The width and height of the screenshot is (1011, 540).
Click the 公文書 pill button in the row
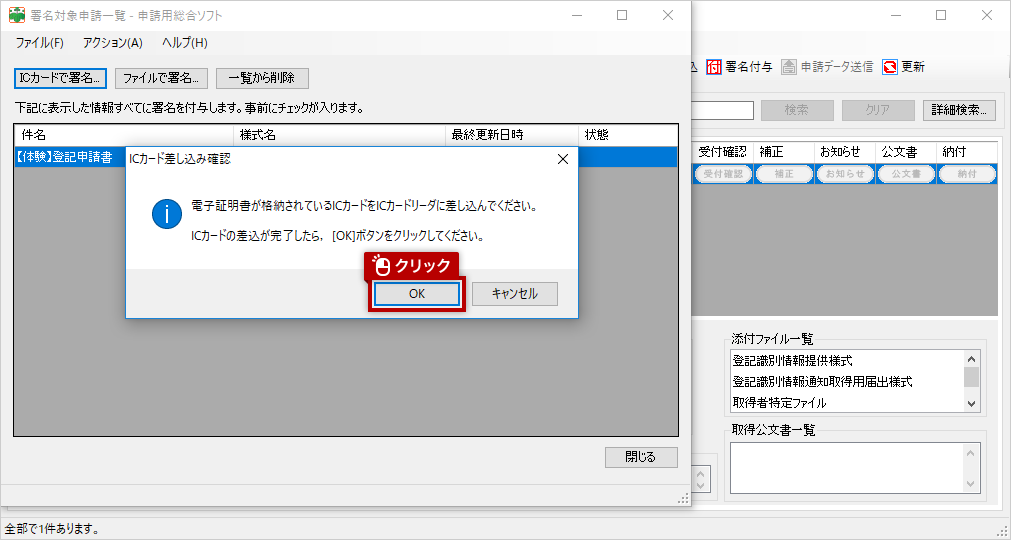pos(907,174)
